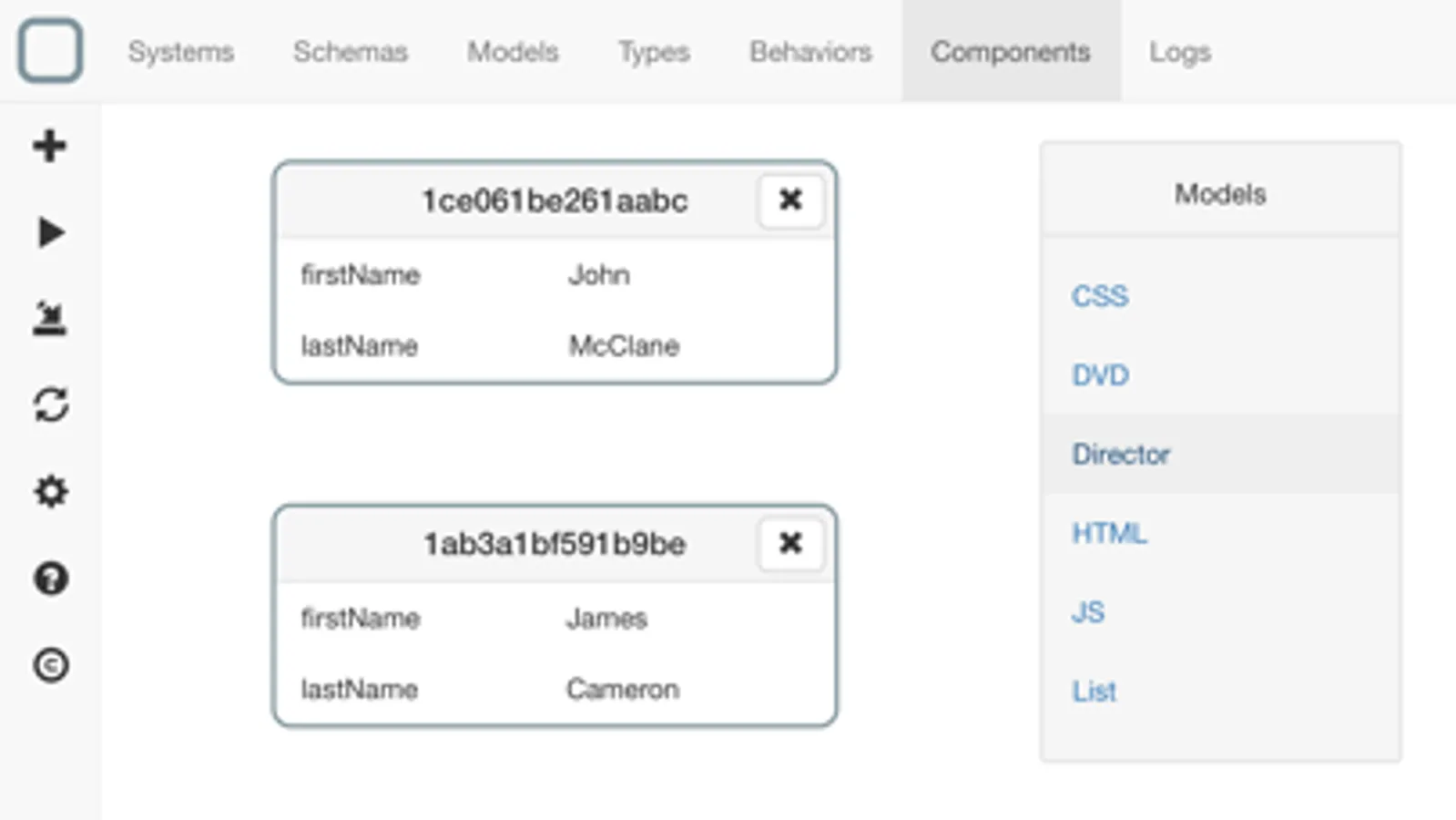Delete component 1ce061be261aabc with its X button
The height and width of the screenshot is (820, 1456).
(x=790, y=200)
